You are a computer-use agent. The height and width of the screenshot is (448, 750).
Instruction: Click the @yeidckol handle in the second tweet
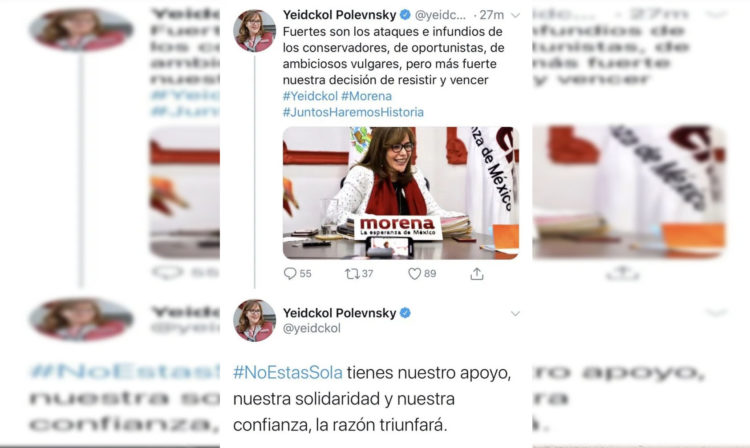(x=312, y=328)
